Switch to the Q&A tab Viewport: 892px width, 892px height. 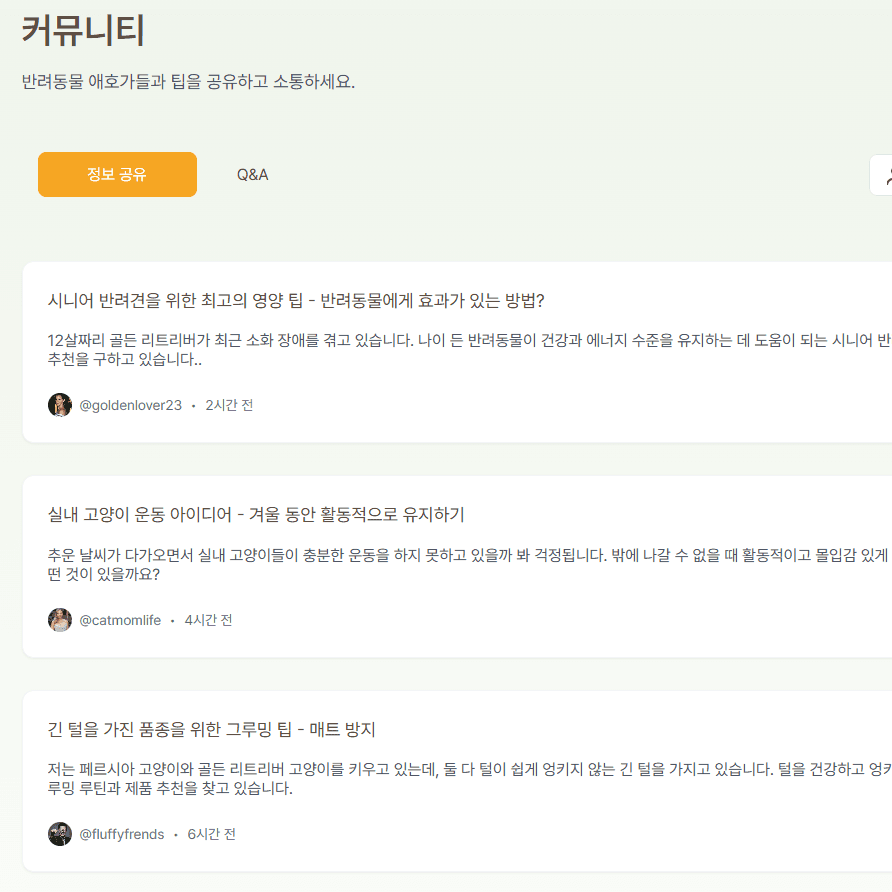click(252, 174)
